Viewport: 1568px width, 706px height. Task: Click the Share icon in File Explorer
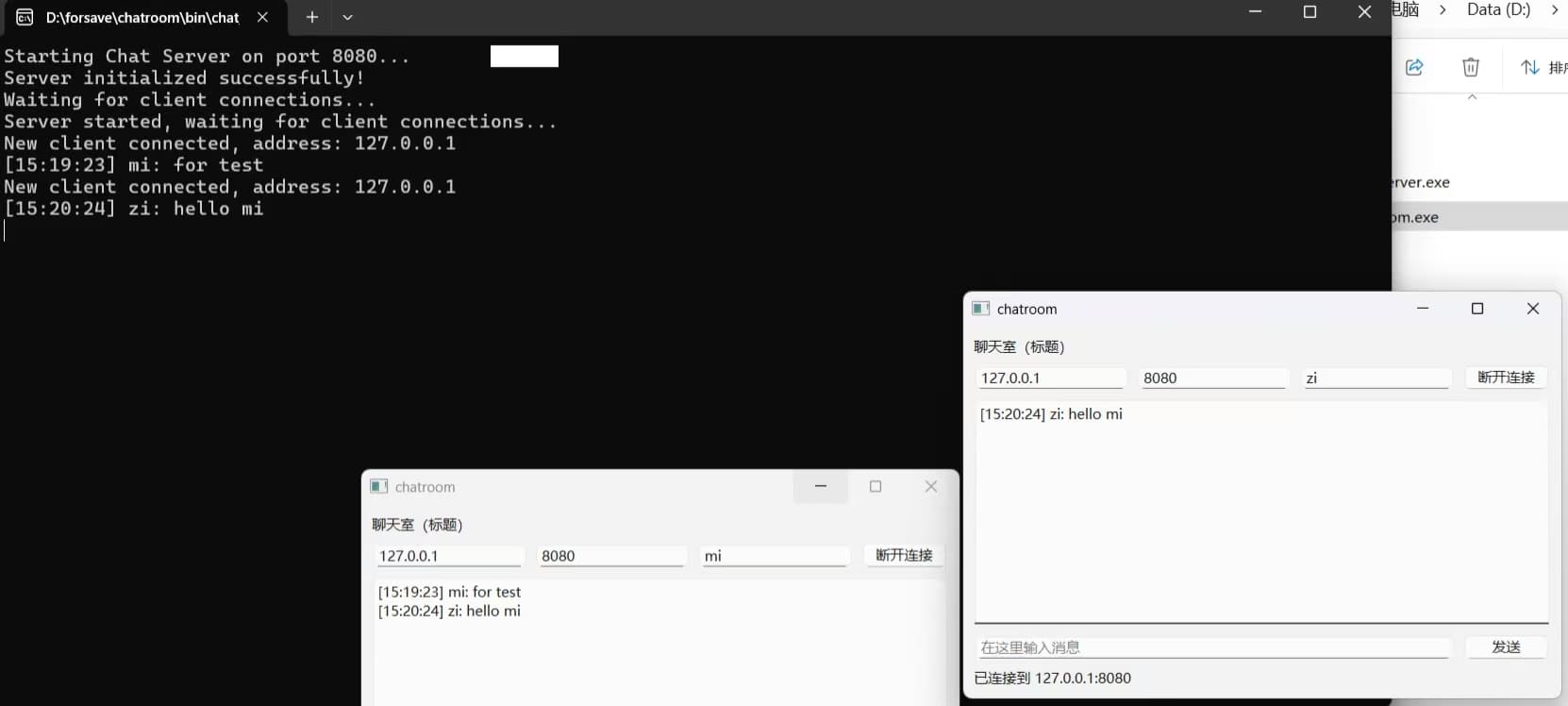point(1414,67)
